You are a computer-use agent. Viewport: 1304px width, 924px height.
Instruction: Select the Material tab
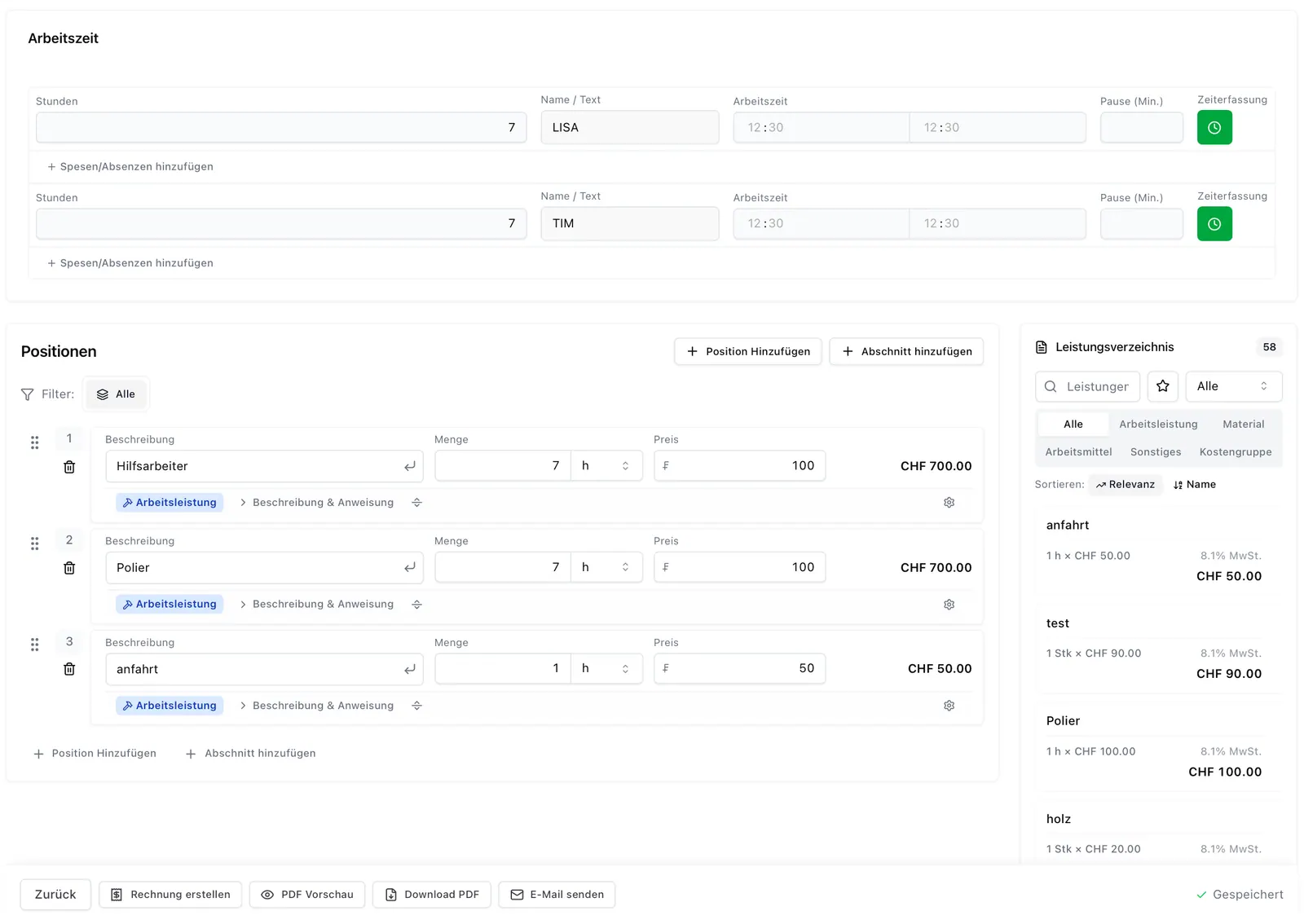click(1244, 425)
